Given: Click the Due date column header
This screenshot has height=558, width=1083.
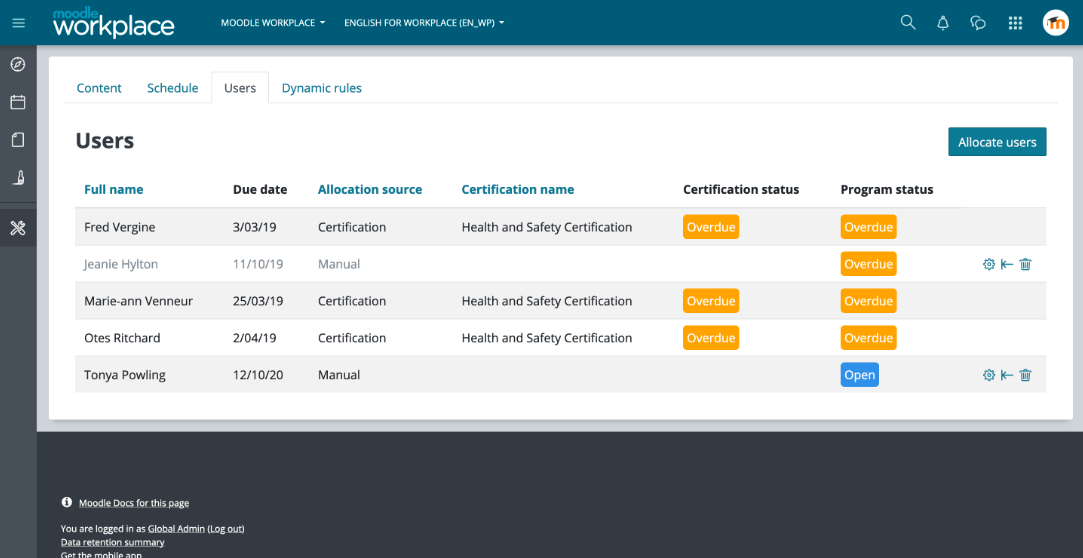Looking at the screenshot, I should pyautogui.click(x=260, y=189).
